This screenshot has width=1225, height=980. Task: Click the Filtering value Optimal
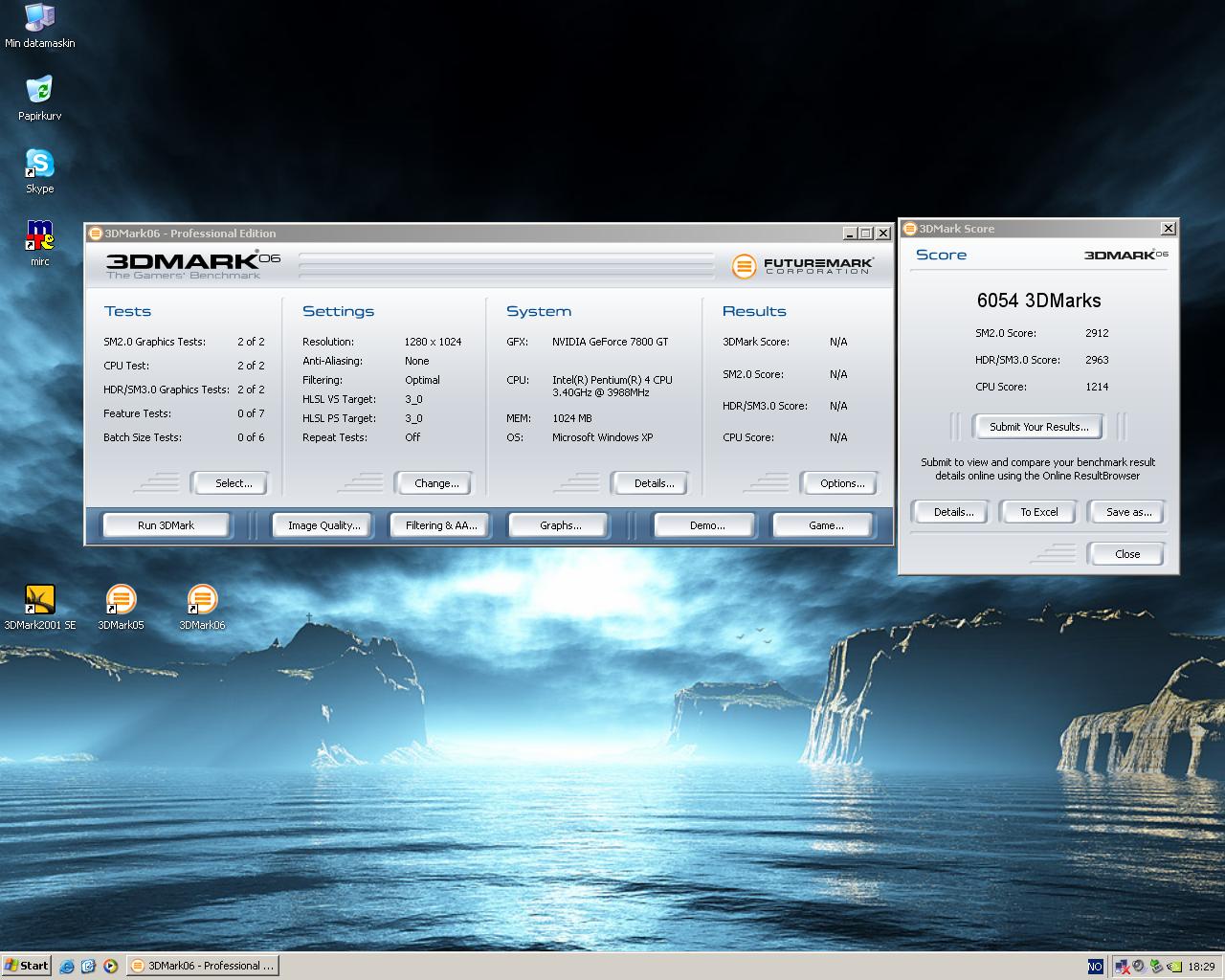[422, 380]
